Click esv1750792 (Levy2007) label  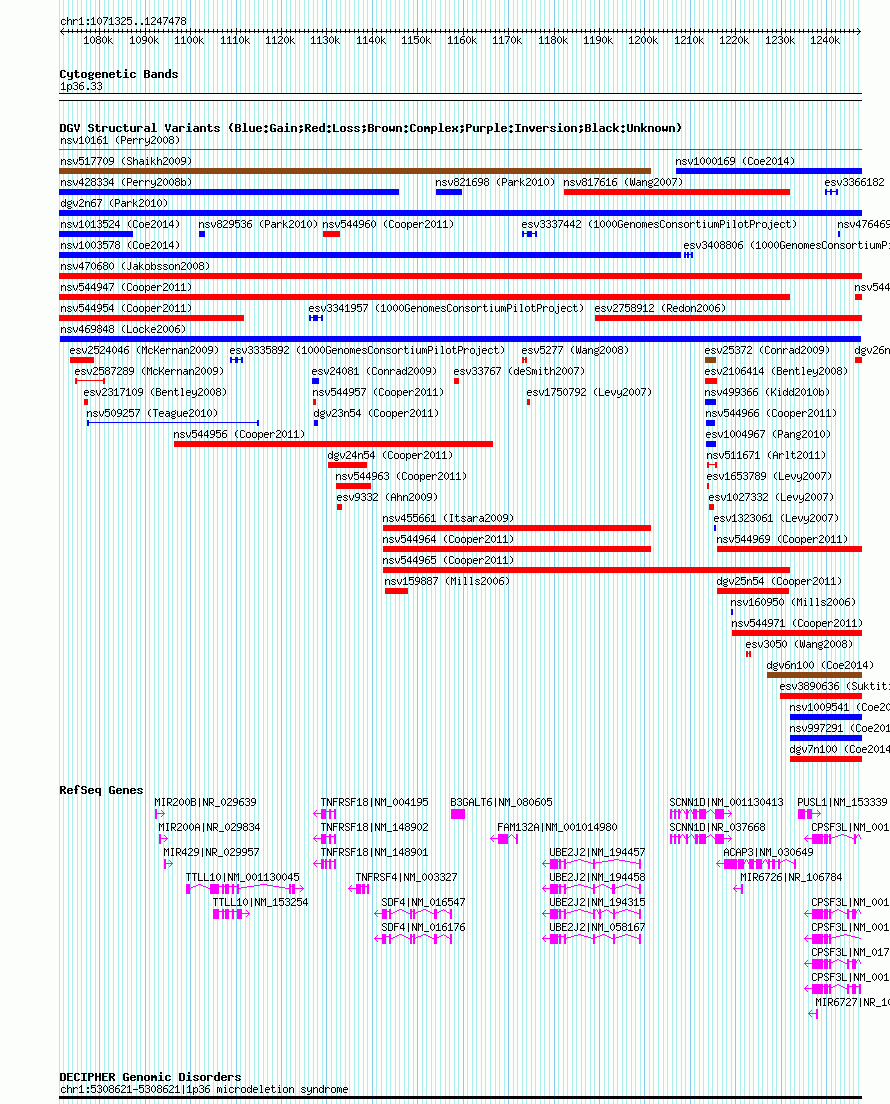tap(589, 393)
